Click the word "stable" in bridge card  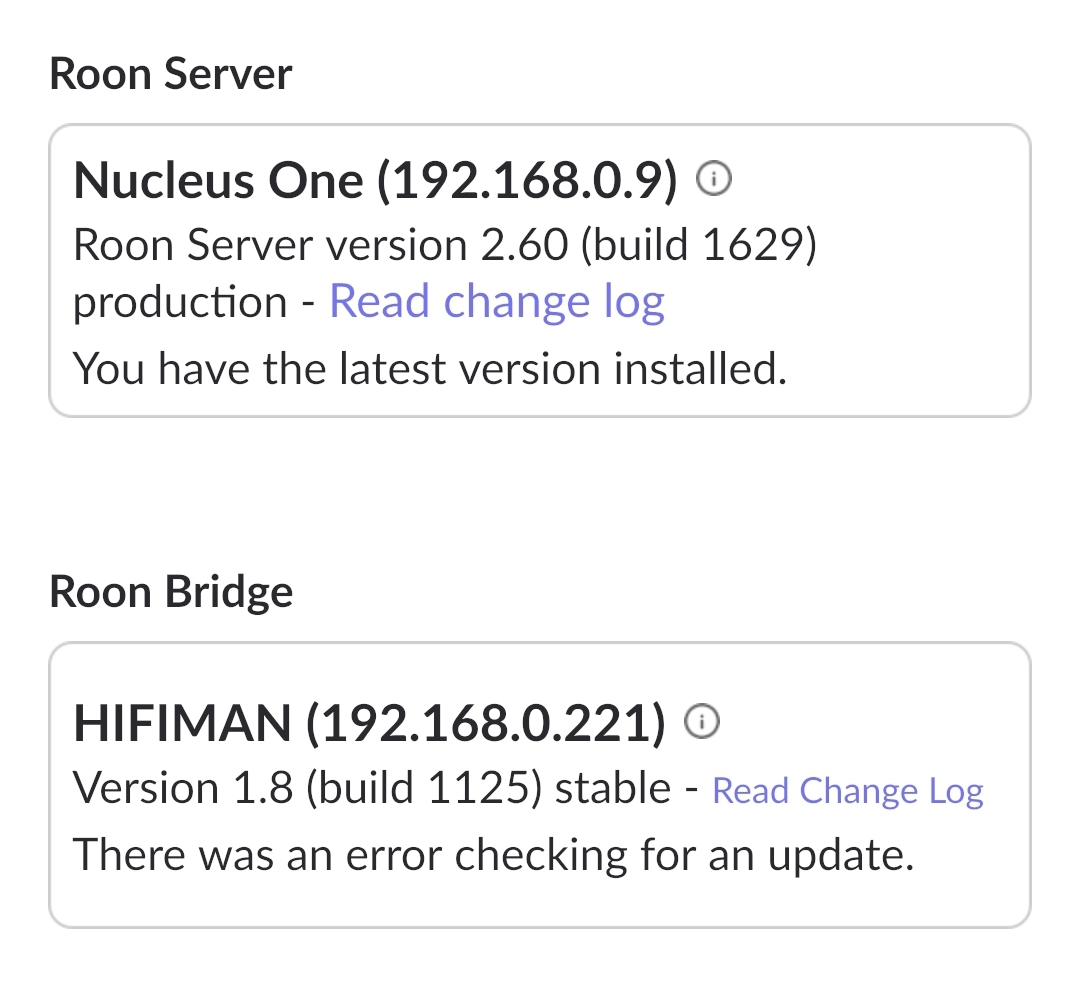point(612,789)
